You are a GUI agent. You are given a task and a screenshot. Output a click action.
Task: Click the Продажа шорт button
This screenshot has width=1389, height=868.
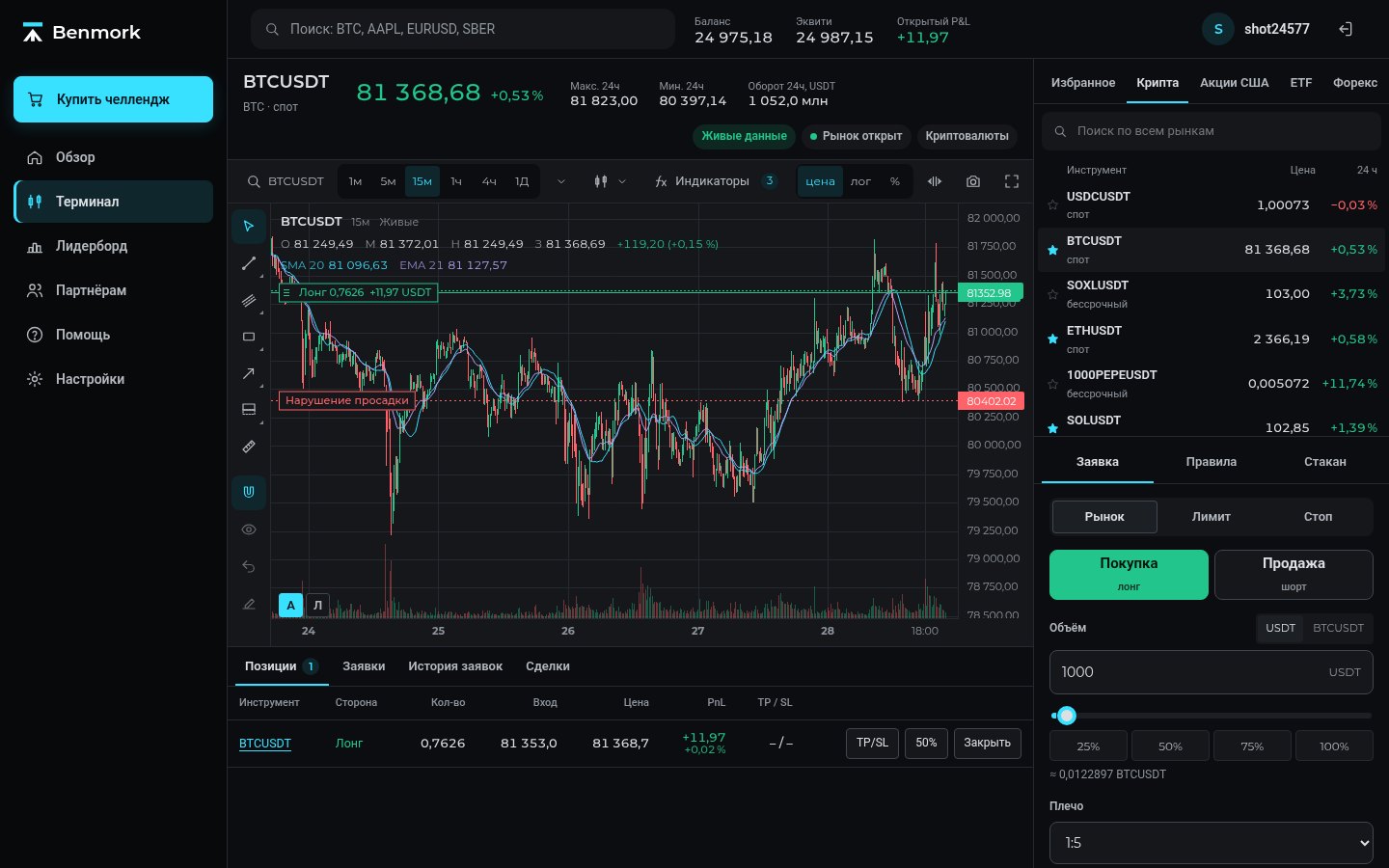(x=1294, y=575)
